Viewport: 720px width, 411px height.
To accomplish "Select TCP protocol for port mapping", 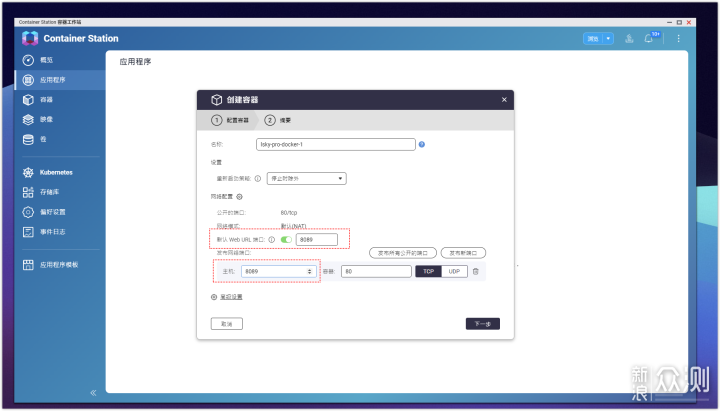I will click(428, 271).
